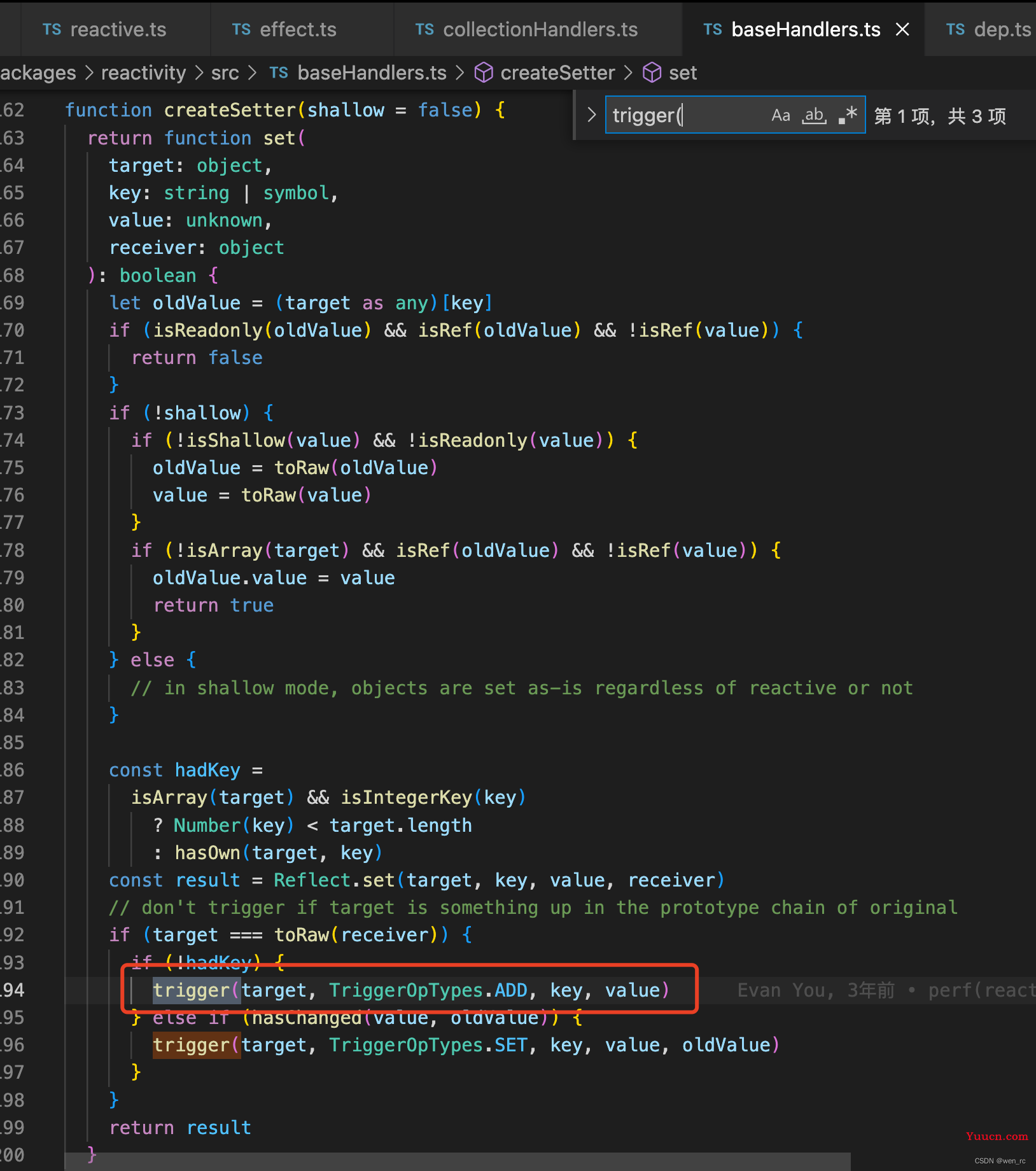The image size is (1036, 1171).
Task: Click the prototype chain comment line
Action: click(533, 907)
